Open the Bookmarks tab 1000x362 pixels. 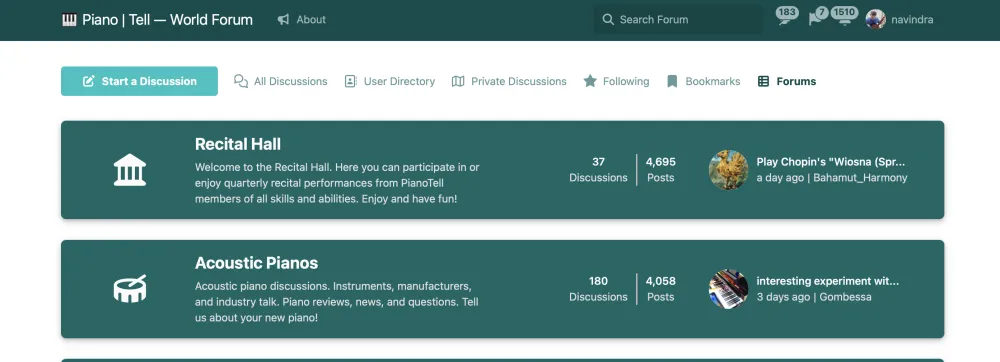tap(703, 81)
